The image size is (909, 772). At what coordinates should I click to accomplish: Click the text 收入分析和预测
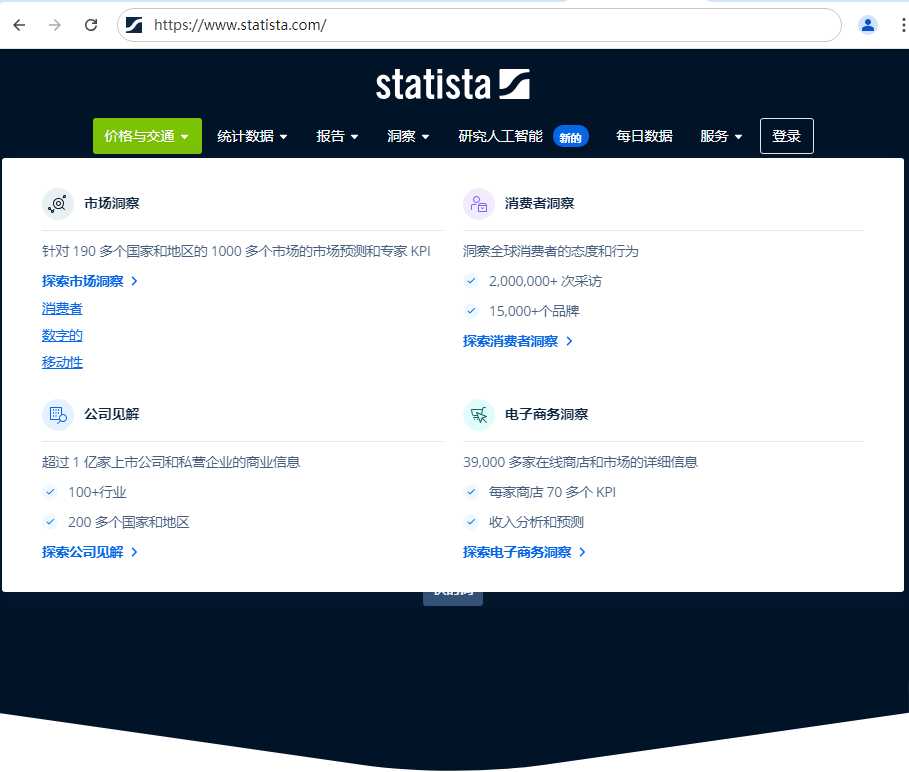tap(536, 522)
